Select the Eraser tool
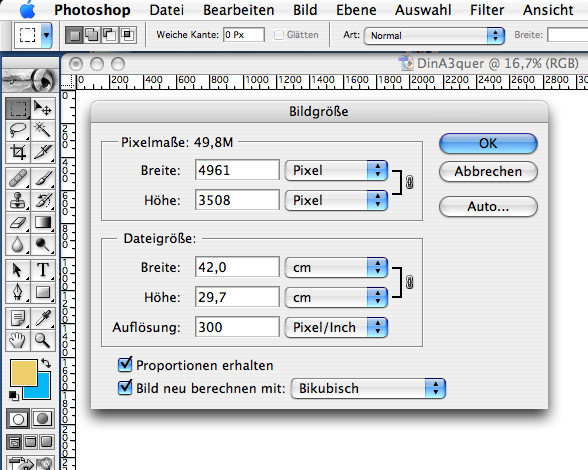 (18, 222)
